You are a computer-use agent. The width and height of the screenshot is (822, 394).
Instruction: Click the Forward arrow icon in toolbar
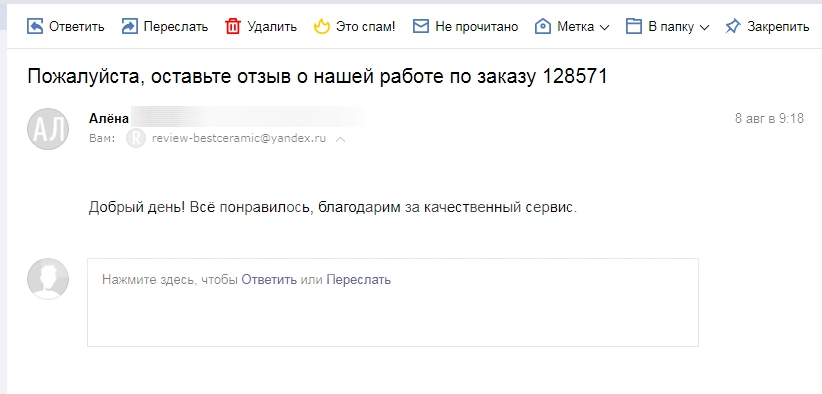[129, 26]
